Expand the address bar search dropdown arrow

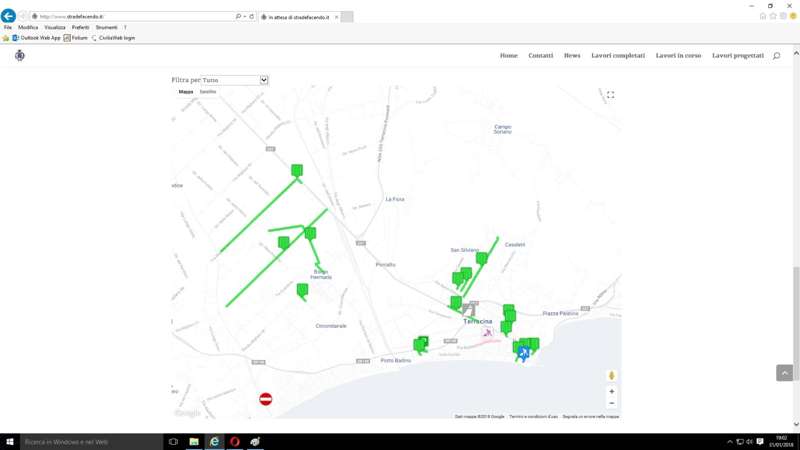245,17
